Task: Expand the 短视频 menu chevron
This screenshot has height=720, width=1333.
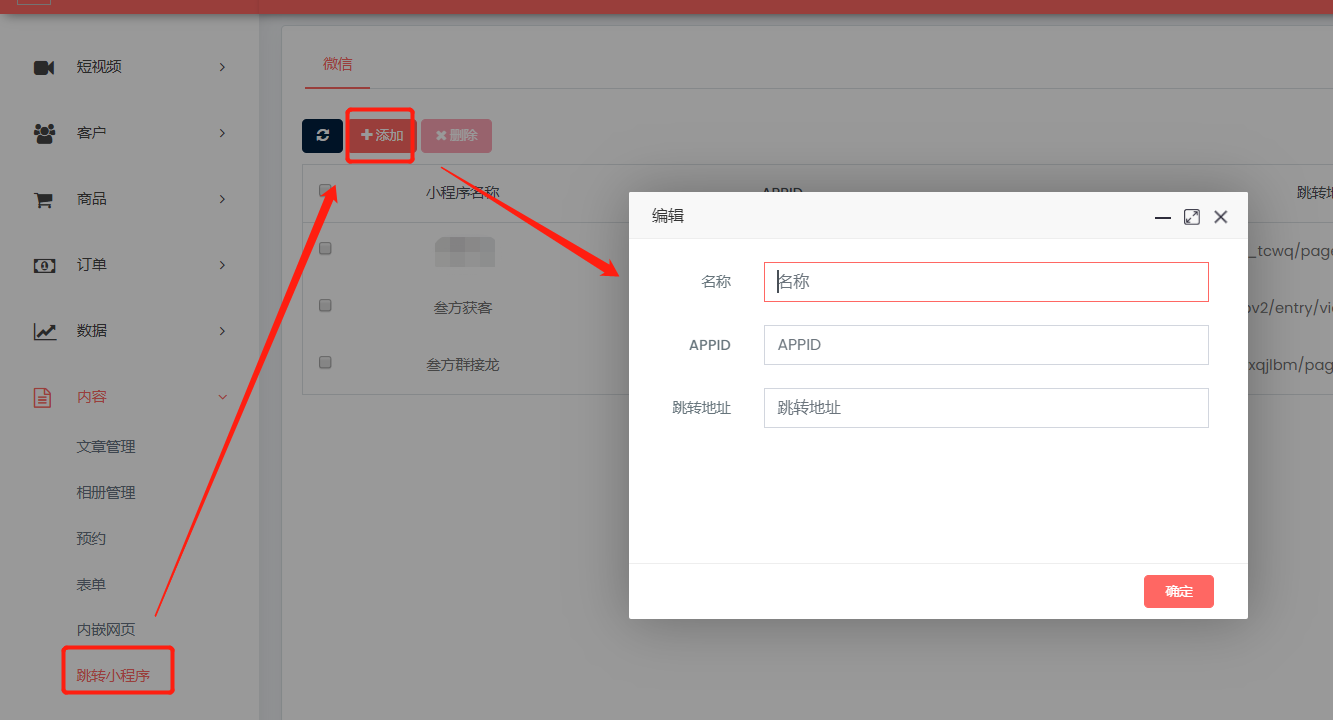Action: [222, 67]
